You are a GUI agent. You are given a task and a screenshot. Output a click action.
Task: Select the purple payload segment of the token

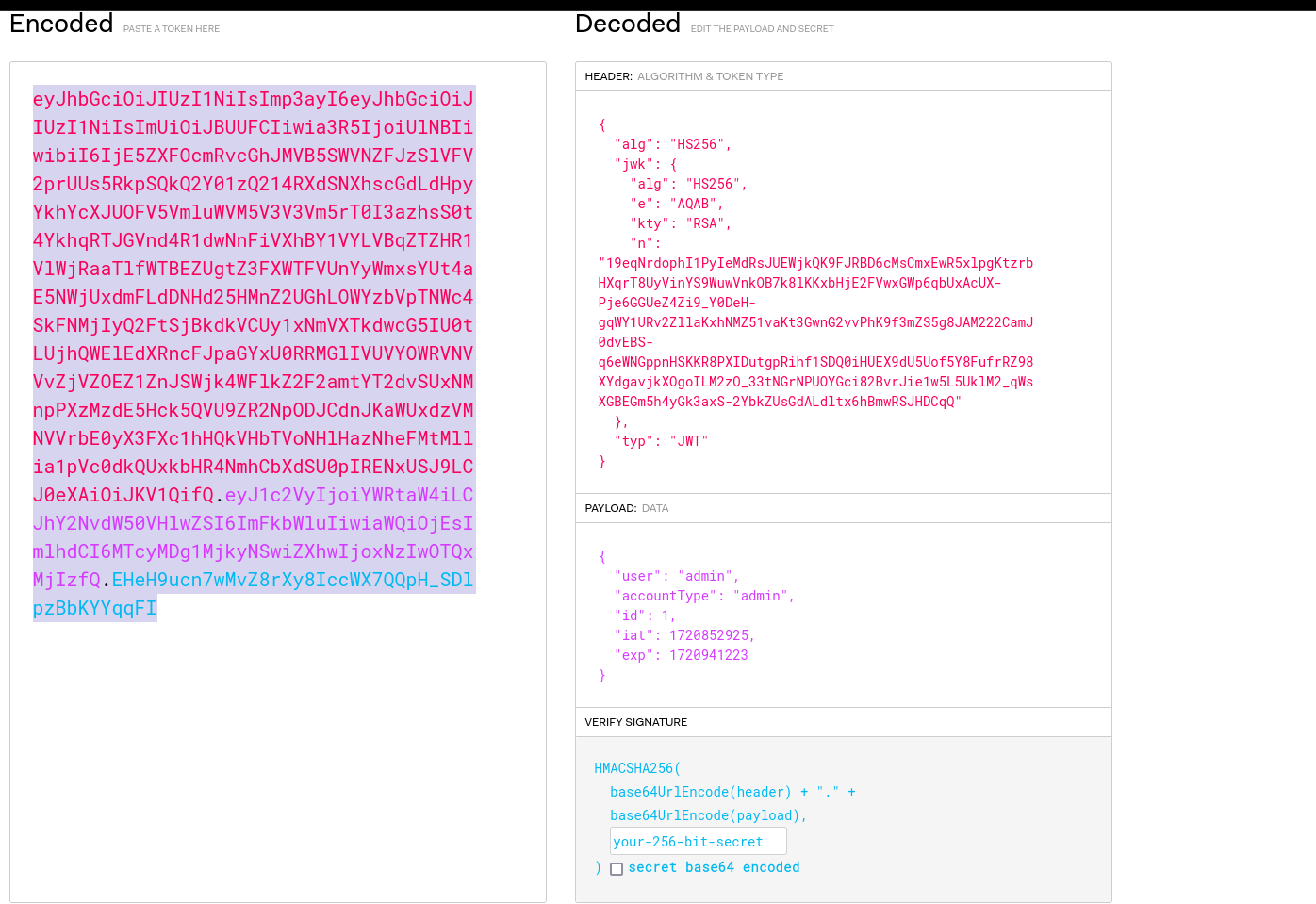pos(255,537)
